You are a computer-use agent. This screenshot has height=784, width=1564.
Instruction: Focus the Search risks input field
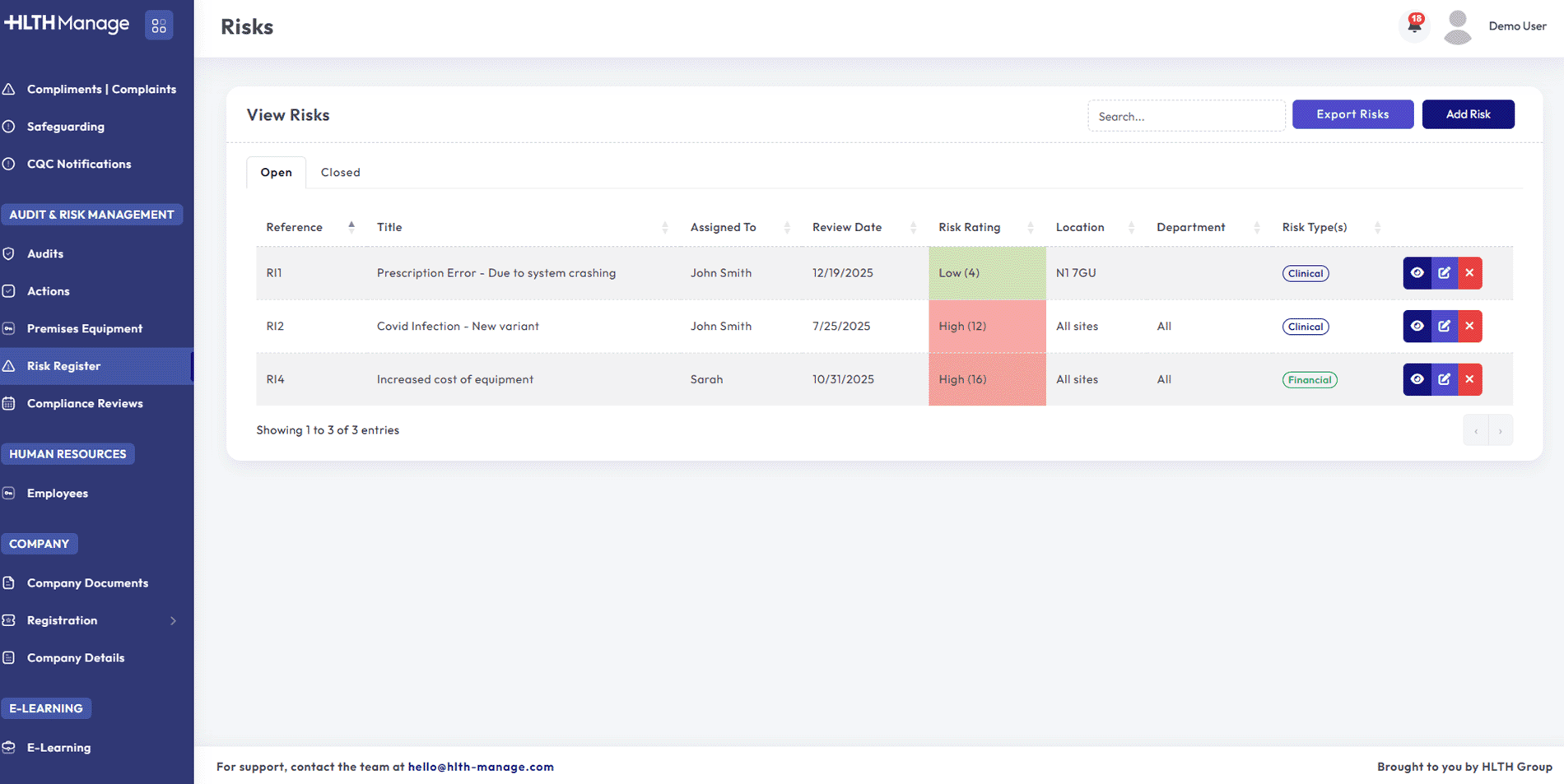pos(1185,116)
